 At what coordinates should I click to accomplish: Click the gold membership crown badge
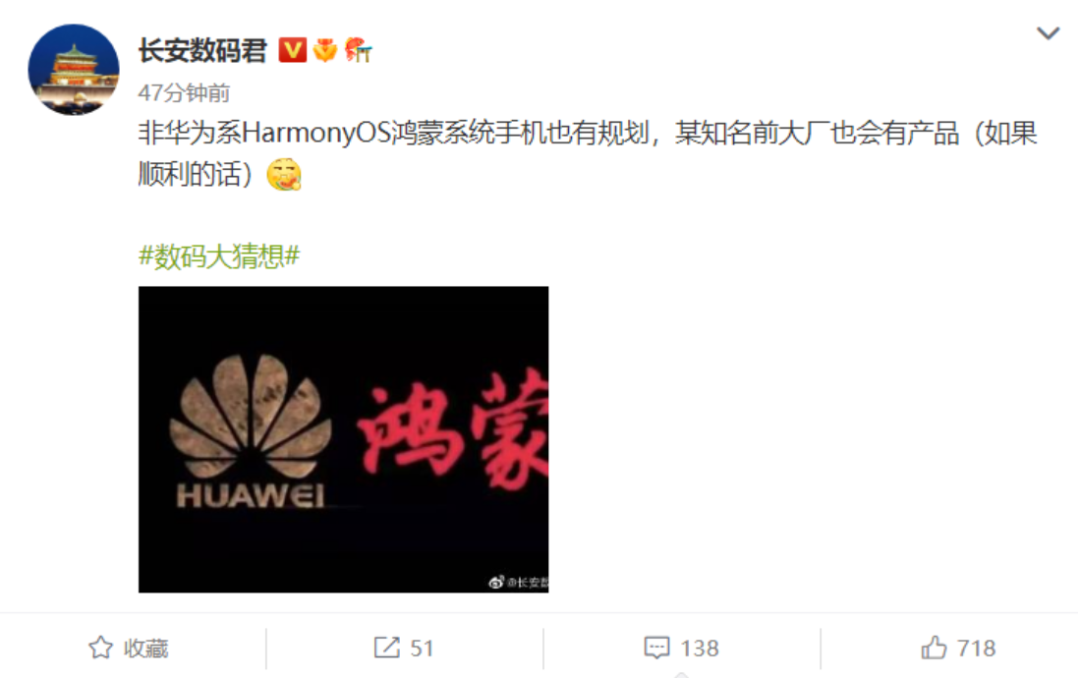tap(325, 50)
